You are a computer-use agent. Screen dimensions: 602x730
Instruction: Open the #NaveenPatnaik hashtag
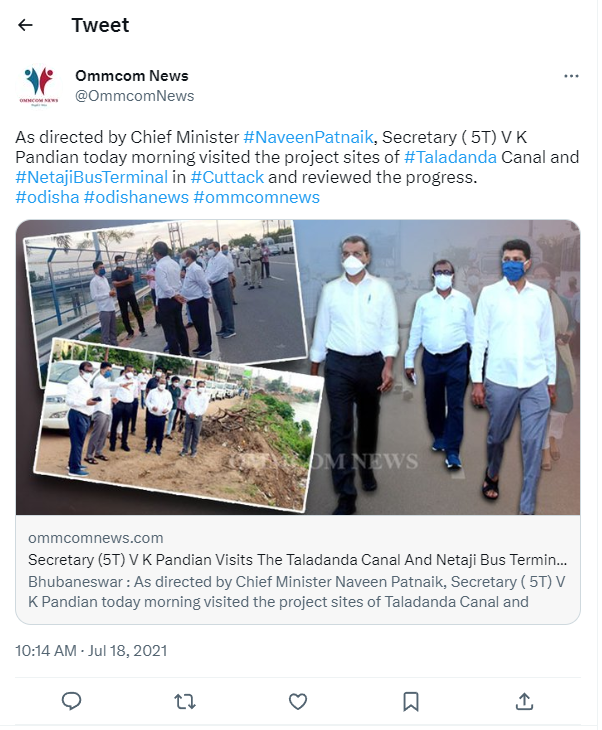[308, 137]
